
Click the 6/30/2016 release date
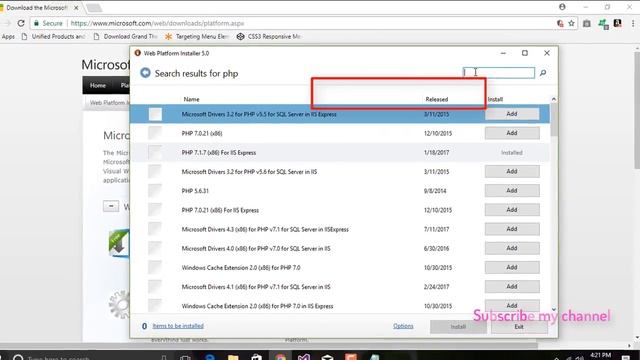tap(436, 248)
